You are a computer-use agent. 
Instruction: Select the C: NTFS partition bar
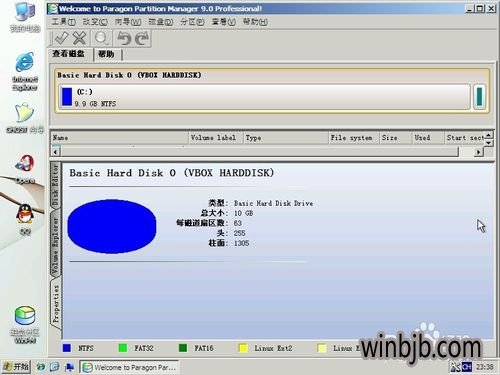pos(265,97)
